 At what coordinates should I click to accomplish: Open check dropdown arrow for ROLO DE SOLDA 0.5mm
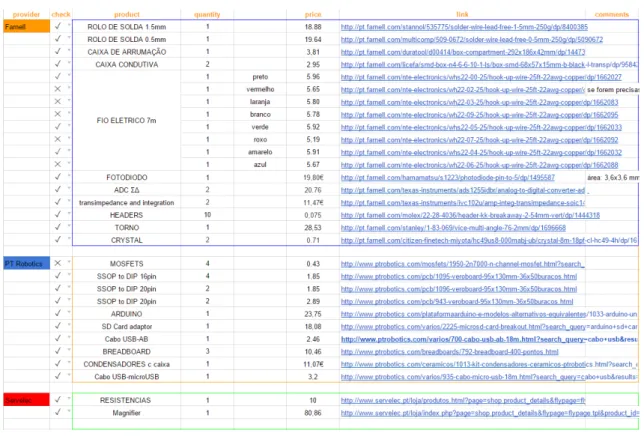pyautogui.click(x=69, y=38)
